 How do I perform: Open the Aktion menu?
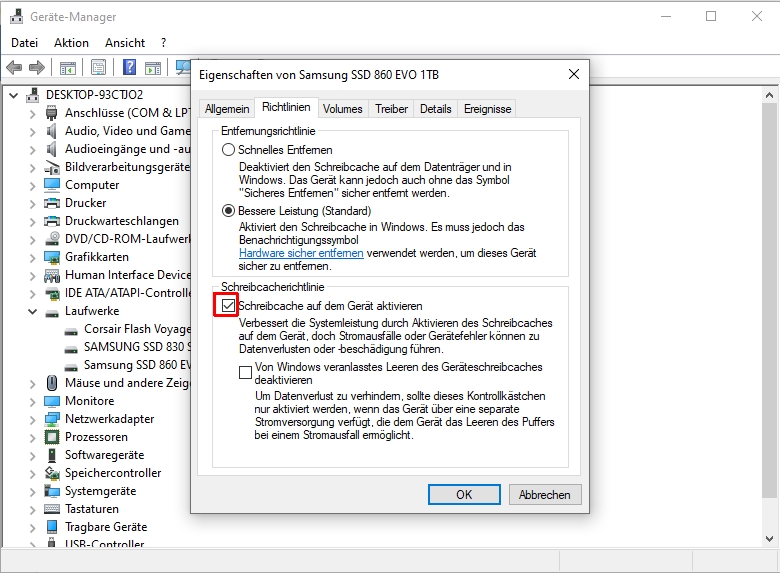coord(71,43)
